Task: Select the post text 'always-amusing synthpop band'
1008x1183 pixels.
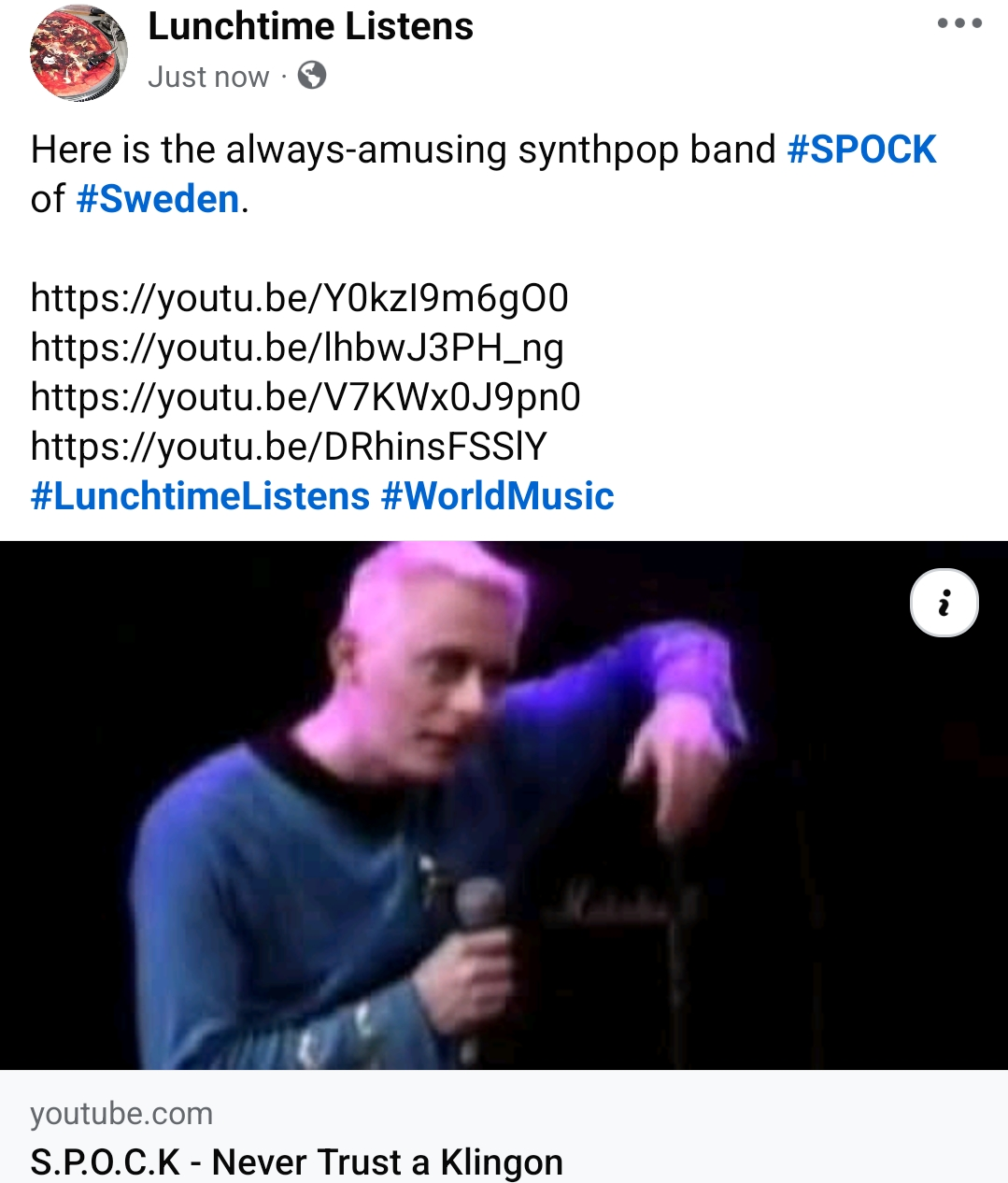Action: click(501, 150)
